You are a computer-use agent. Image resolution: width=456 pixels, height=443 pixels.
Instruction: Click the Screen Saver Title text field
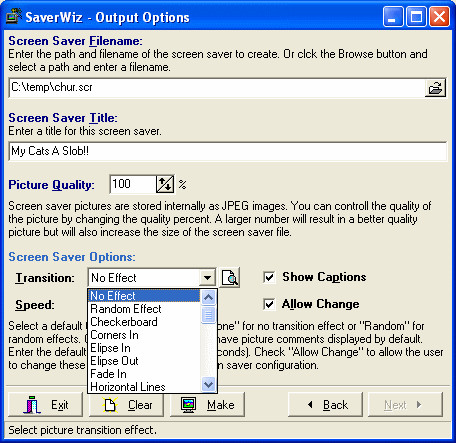coord(228,151)
